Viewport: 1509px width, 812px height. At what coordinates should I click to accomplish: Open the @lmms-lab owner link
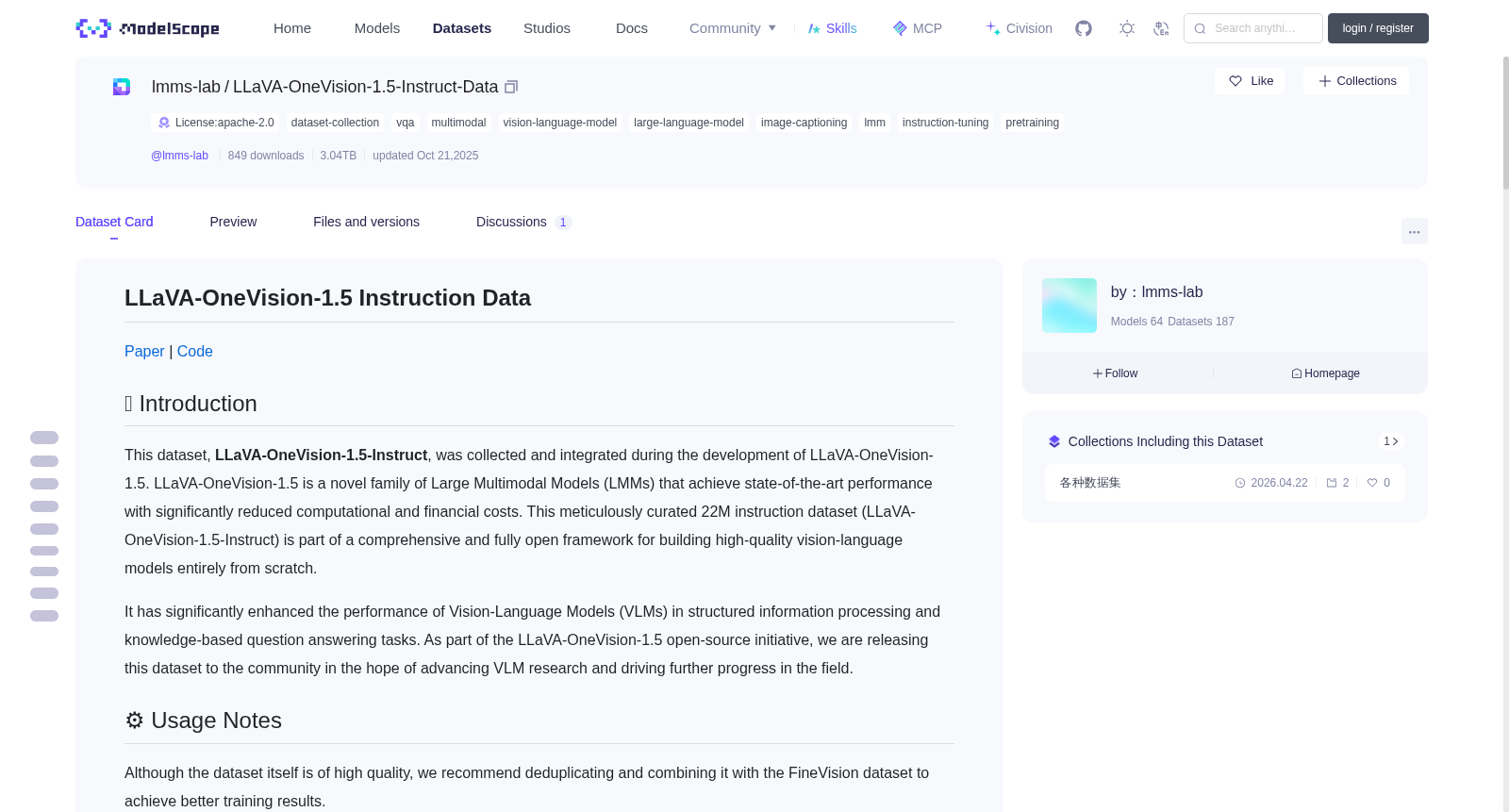point(179,156)
